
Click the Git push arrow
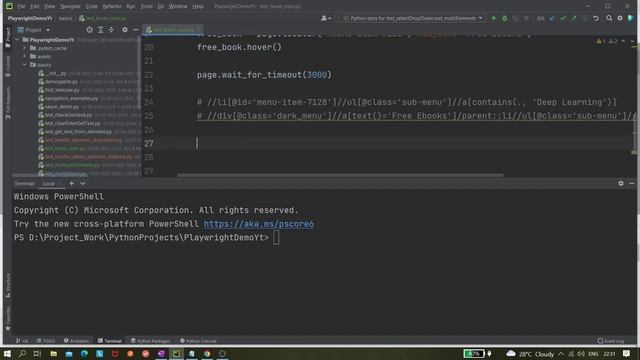[x=574, y=18]
